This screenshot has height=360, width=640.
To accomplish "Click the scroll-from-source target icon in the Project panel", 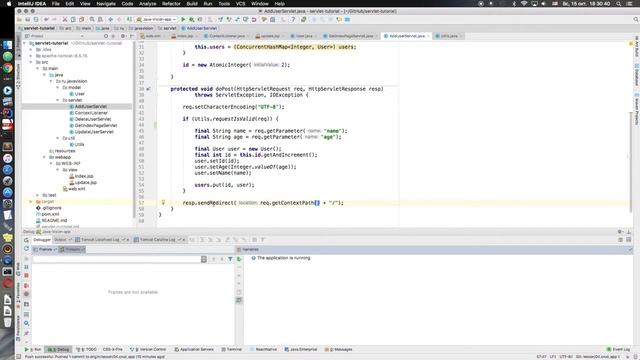I will pyautogui.click(x=106, y=36).
